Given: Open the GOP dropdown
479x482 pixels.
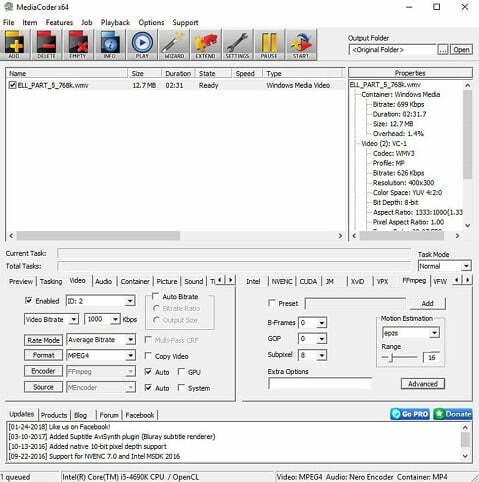Looking at the screenshot, I should [x=312, y=339].
